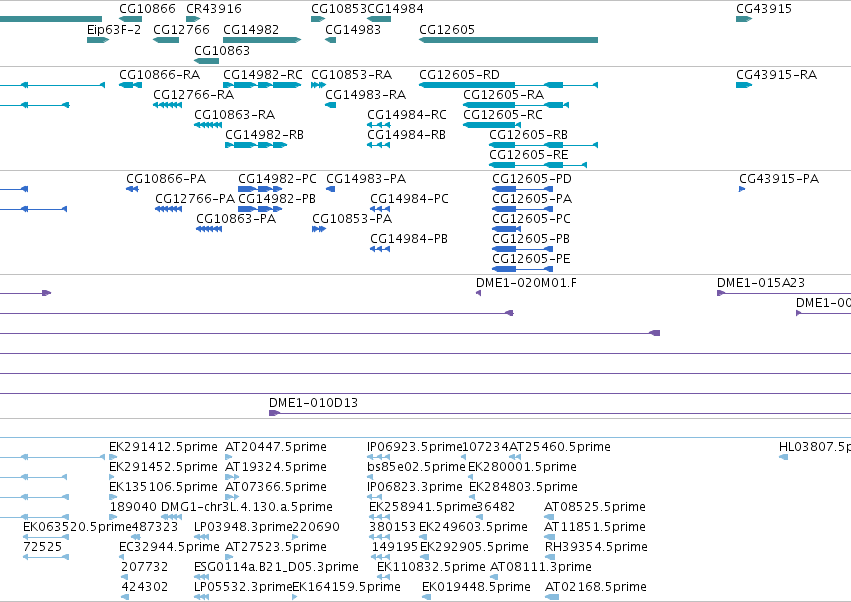Screen dimensions: 851x602
Task: Click EST label AT19324.5prime
Action: [x=276, y=467]
